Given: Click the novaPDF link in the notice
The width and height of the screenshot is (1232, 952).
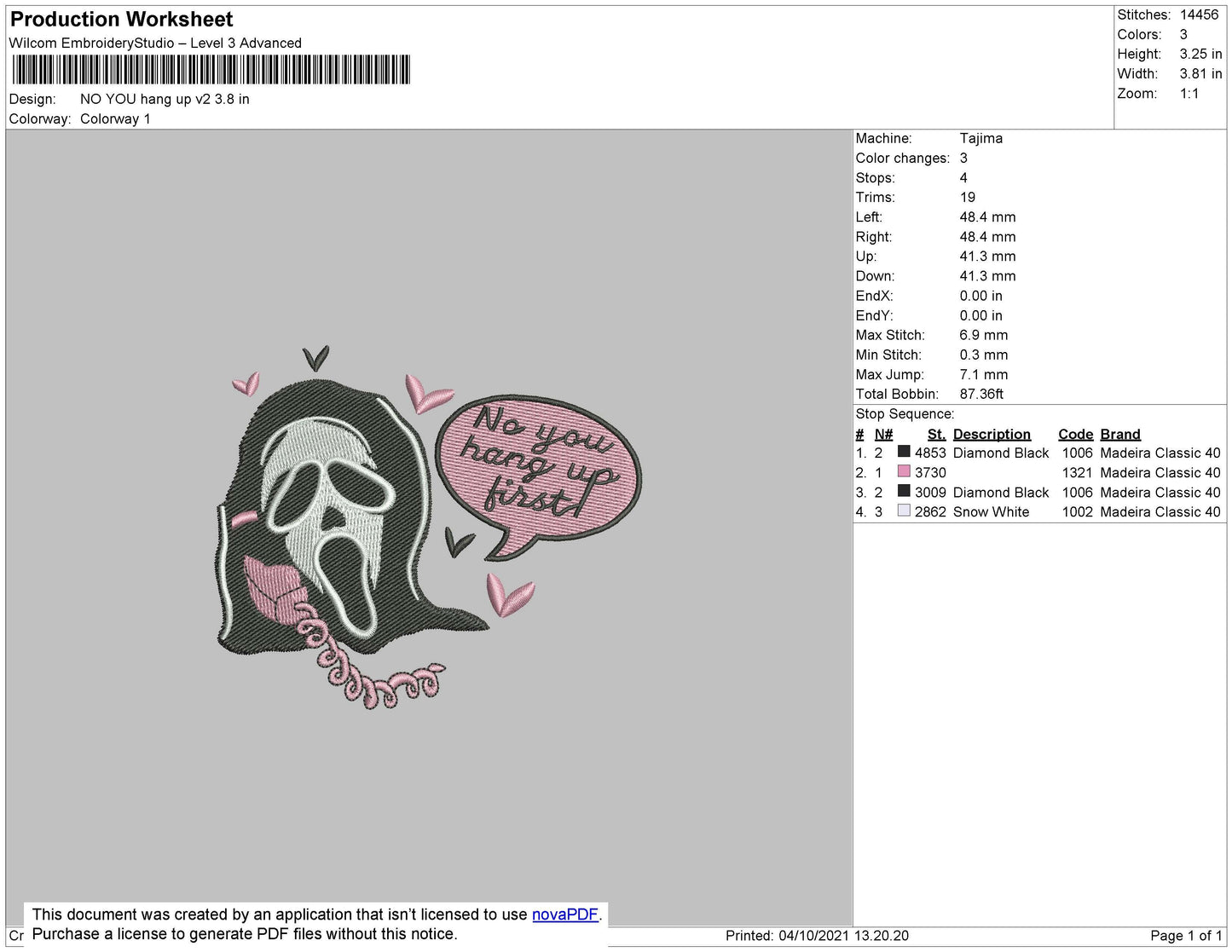Looking at the screenshot, I should pyautogui.click(x=565, y=914).
